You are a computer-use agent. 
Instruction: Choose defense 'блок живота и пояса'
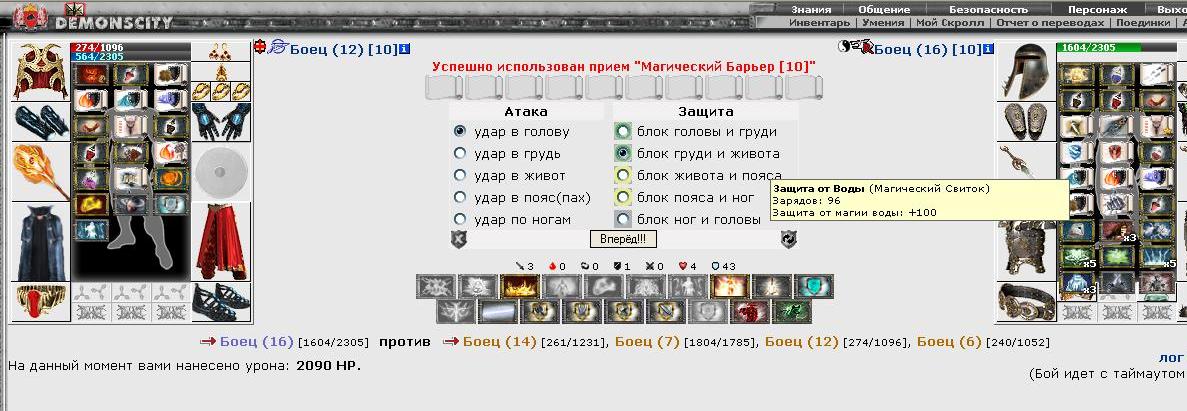623,176
